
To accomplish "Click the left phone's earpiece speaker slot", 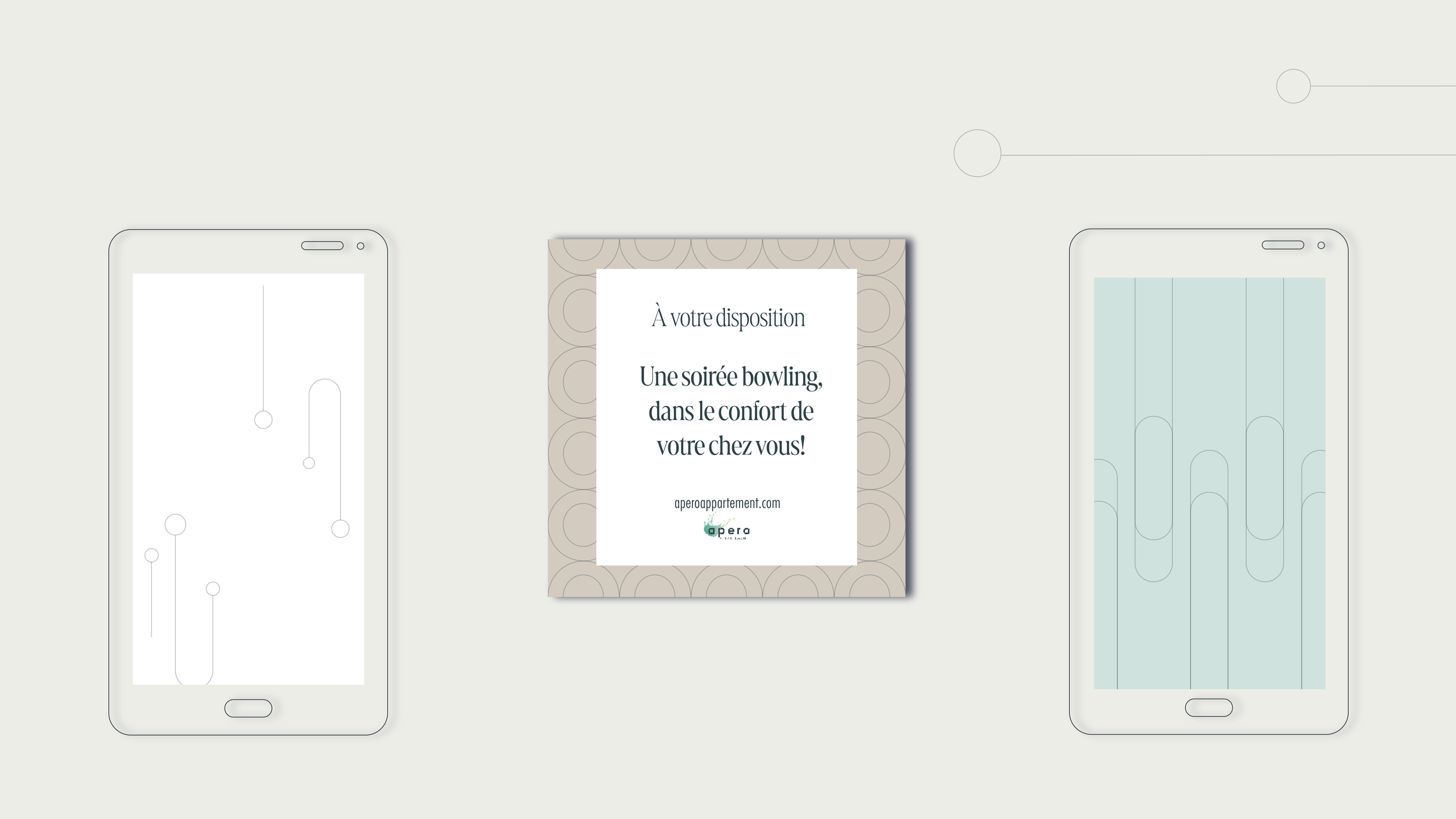I will coord(322,246).
